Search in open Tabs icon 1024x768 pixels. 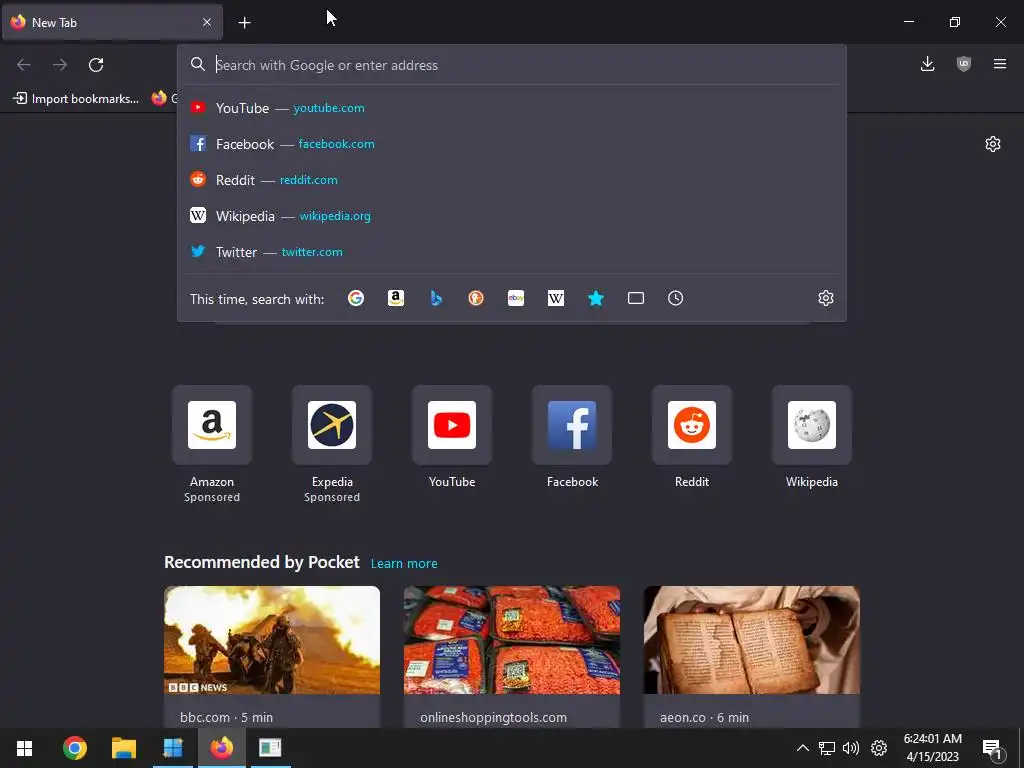click(x=636, y=298)
